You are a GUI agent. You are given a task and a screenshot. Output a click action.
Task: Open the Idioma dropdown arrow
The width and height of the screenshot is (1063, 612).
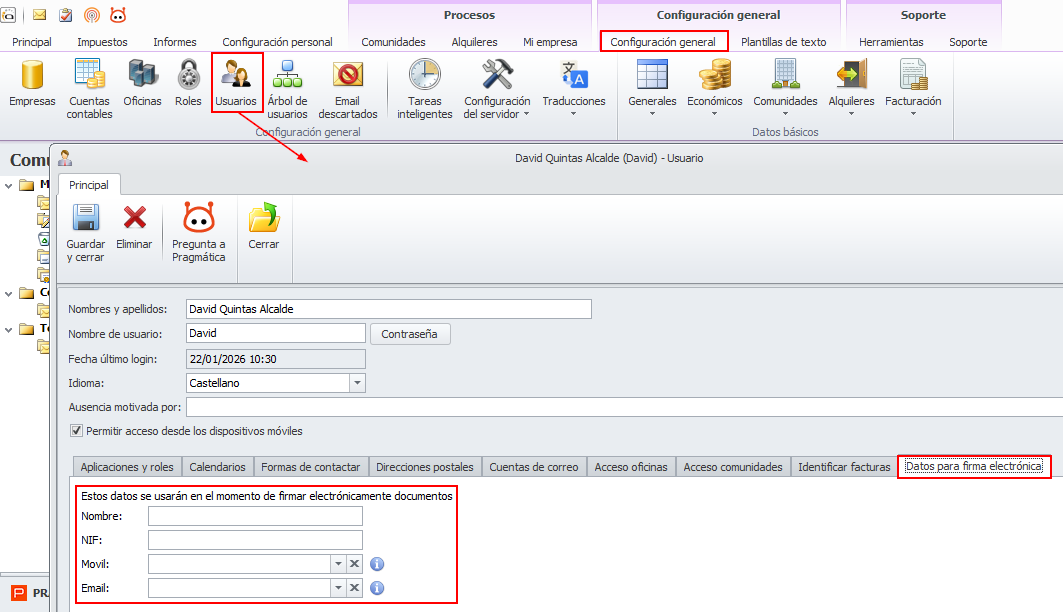[x=357, y=383]
